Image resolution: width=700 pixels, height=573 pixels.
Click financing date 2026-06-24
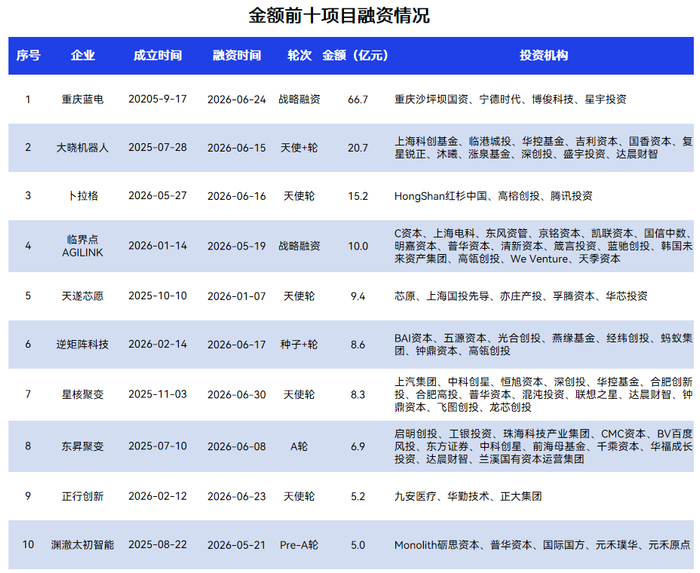pyautogui.click(x=237, y=99)
